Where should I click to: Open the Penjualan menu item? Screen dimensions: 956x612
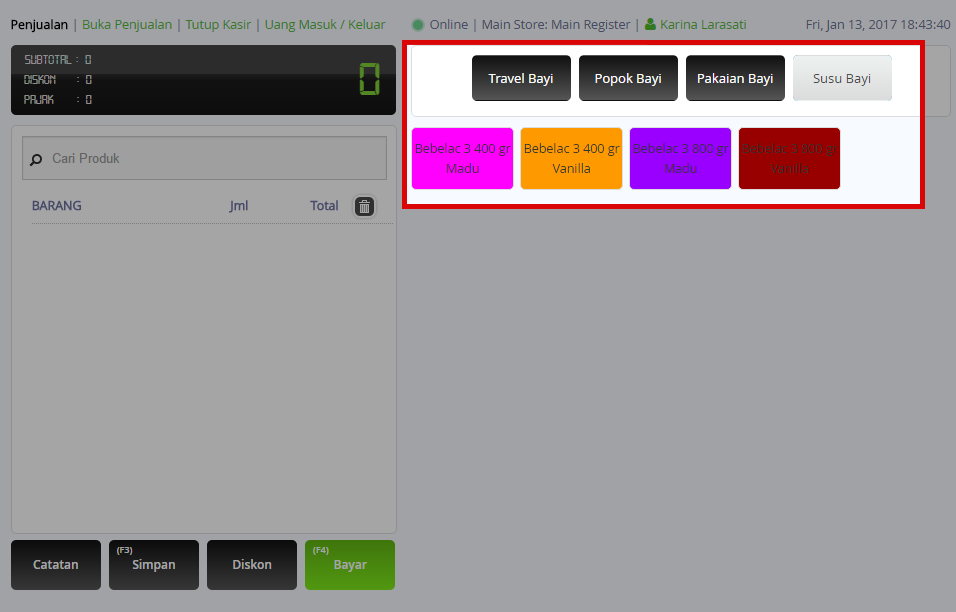(x=39, y=25)
